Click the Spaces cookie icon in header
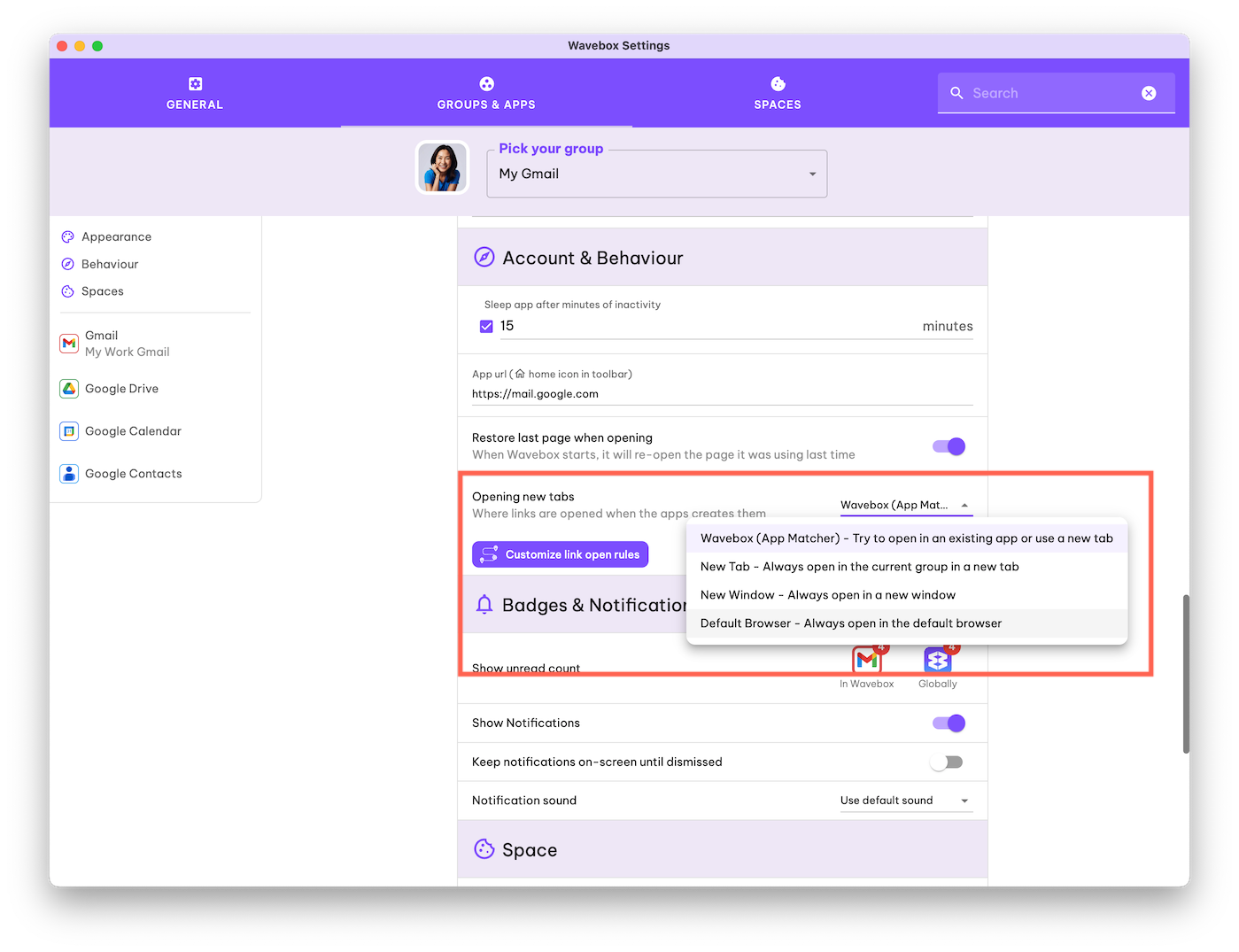 point(778,84)
